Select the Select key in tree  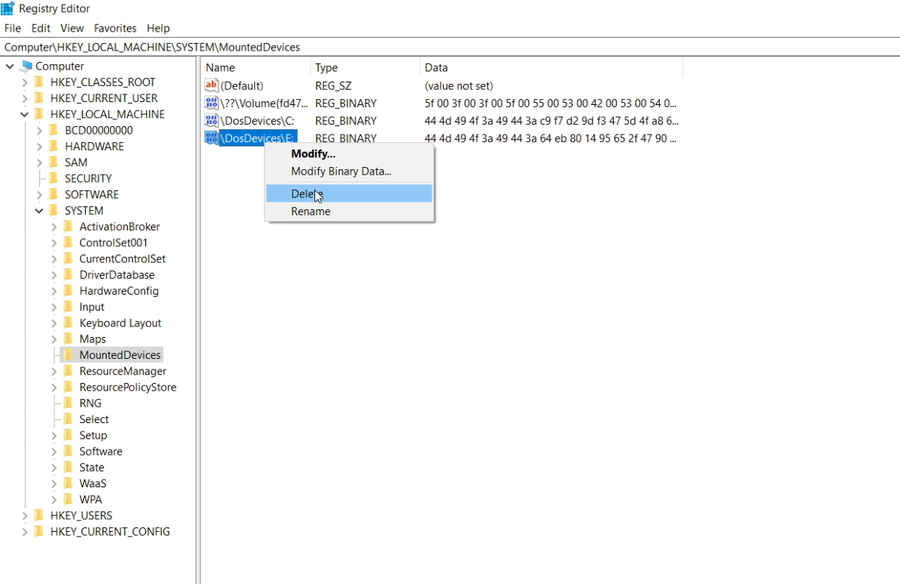tap(94, 419)
